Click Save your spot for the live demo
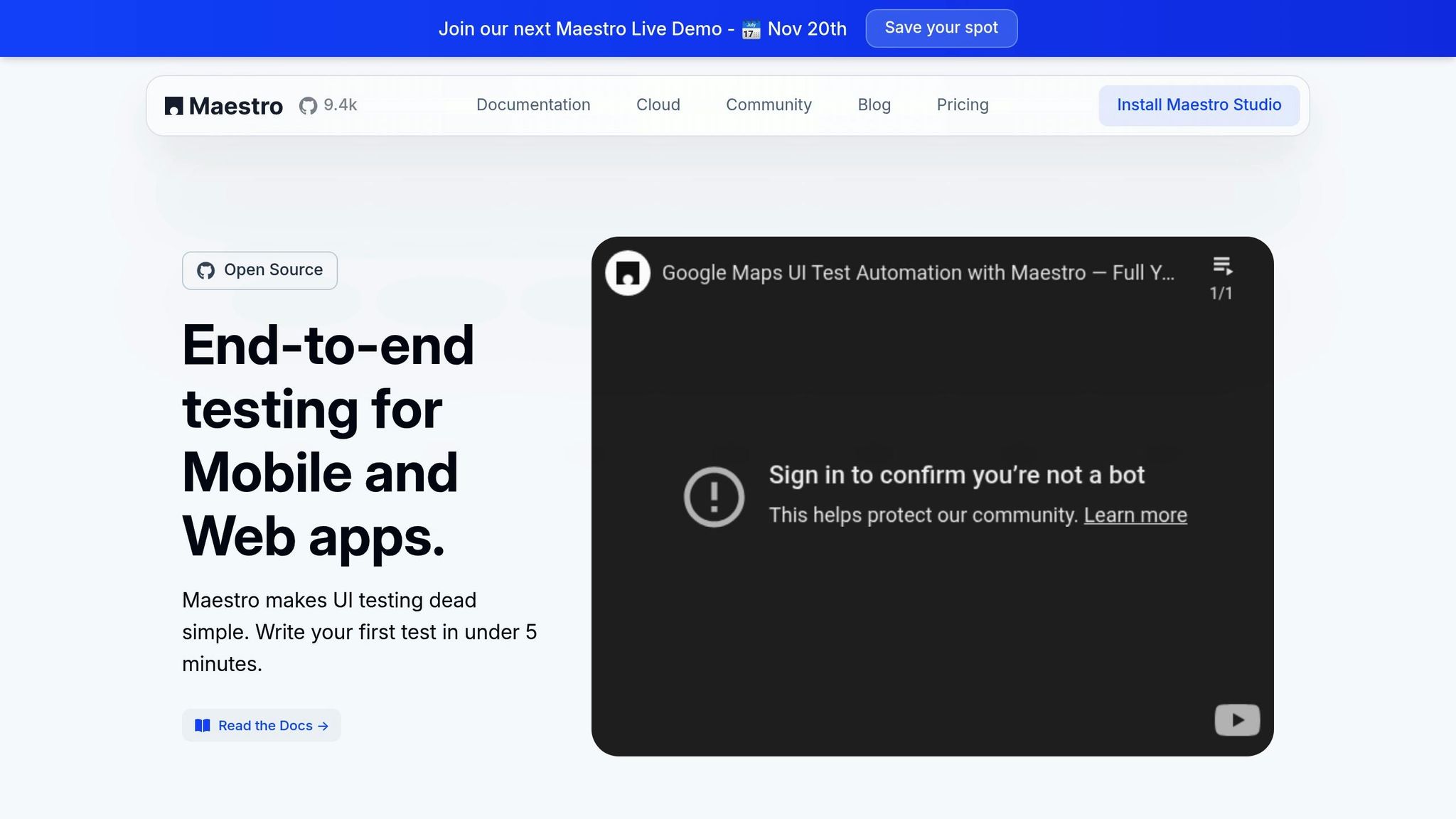The width and height of the screenshot is (1456, 819). 941,28
